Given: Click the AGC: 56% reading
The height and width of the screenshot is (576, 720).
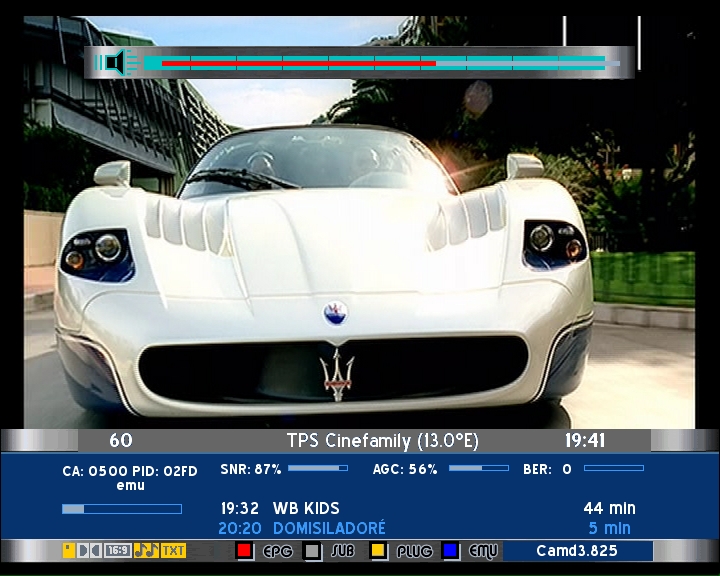Looking at the screenshot, I should click(x=405, y=469).
